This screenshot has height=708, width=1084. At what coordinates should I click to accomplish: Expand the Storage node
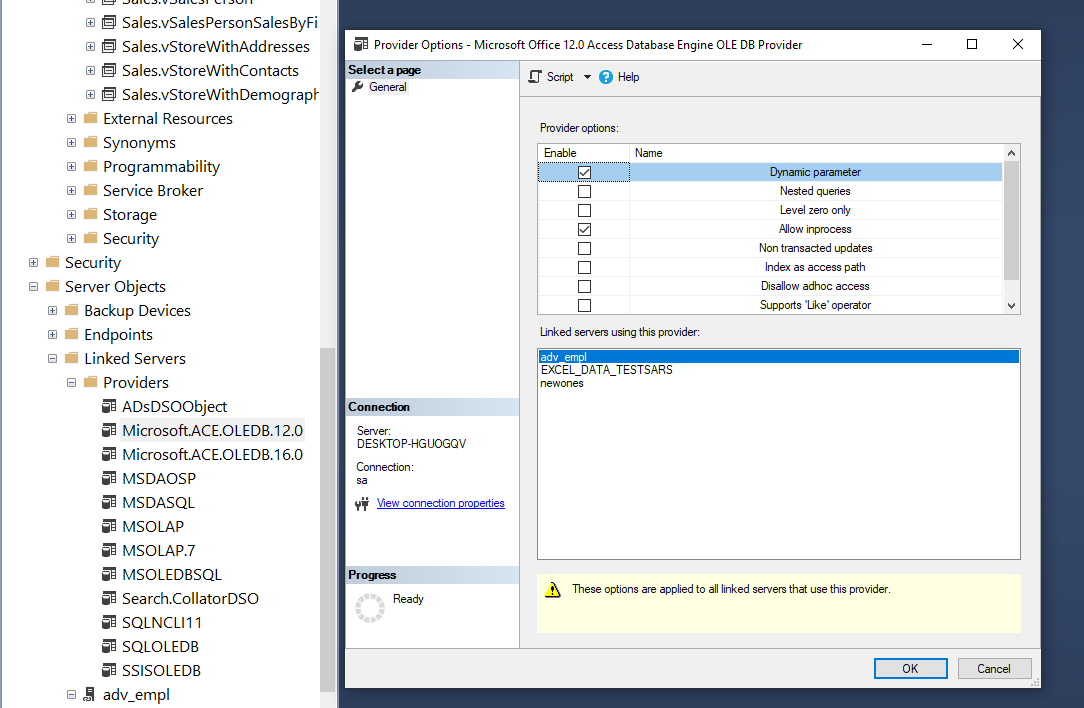(70, 214)
